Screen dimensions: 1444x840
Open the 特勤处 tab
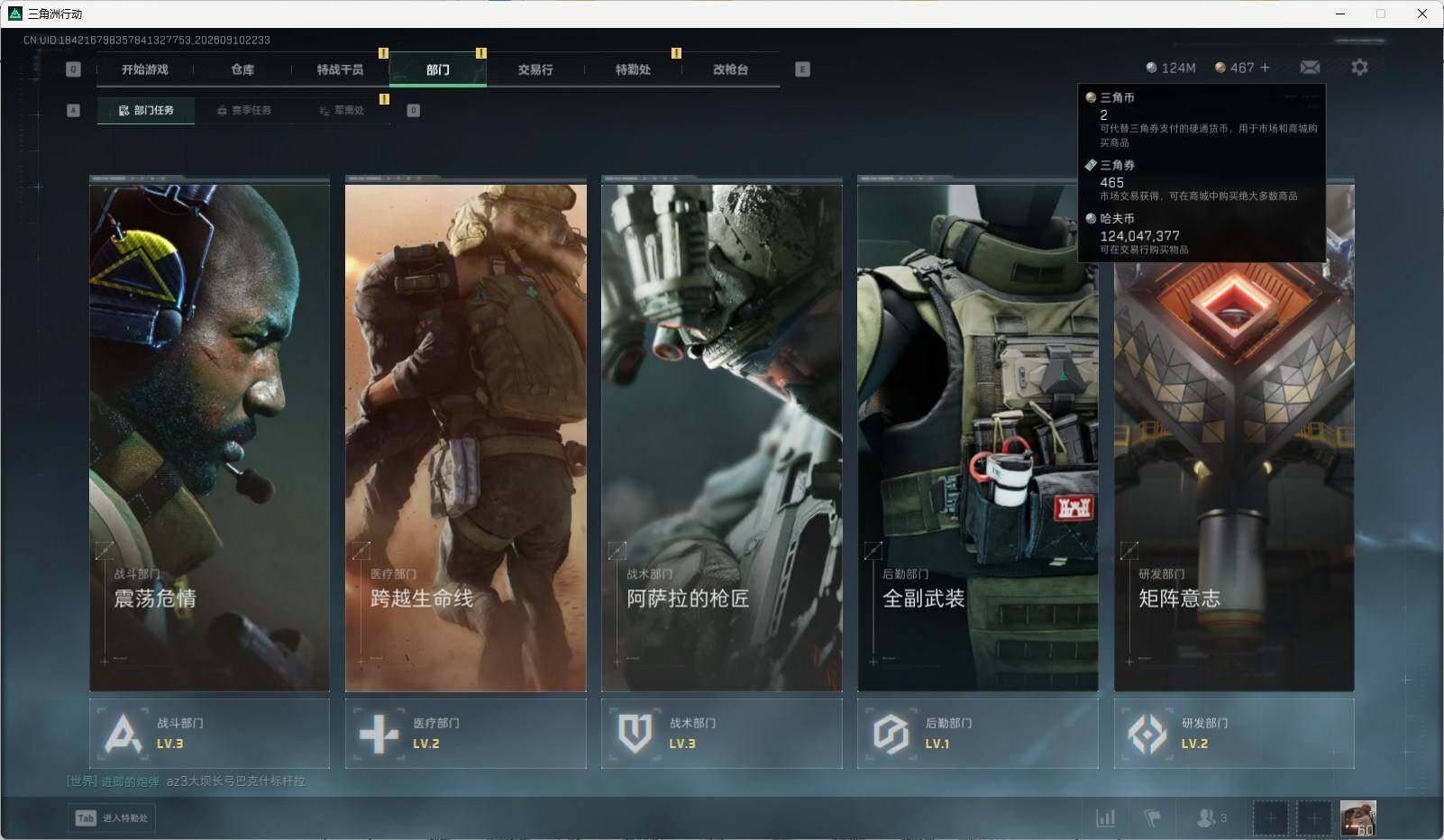point(633,69)
